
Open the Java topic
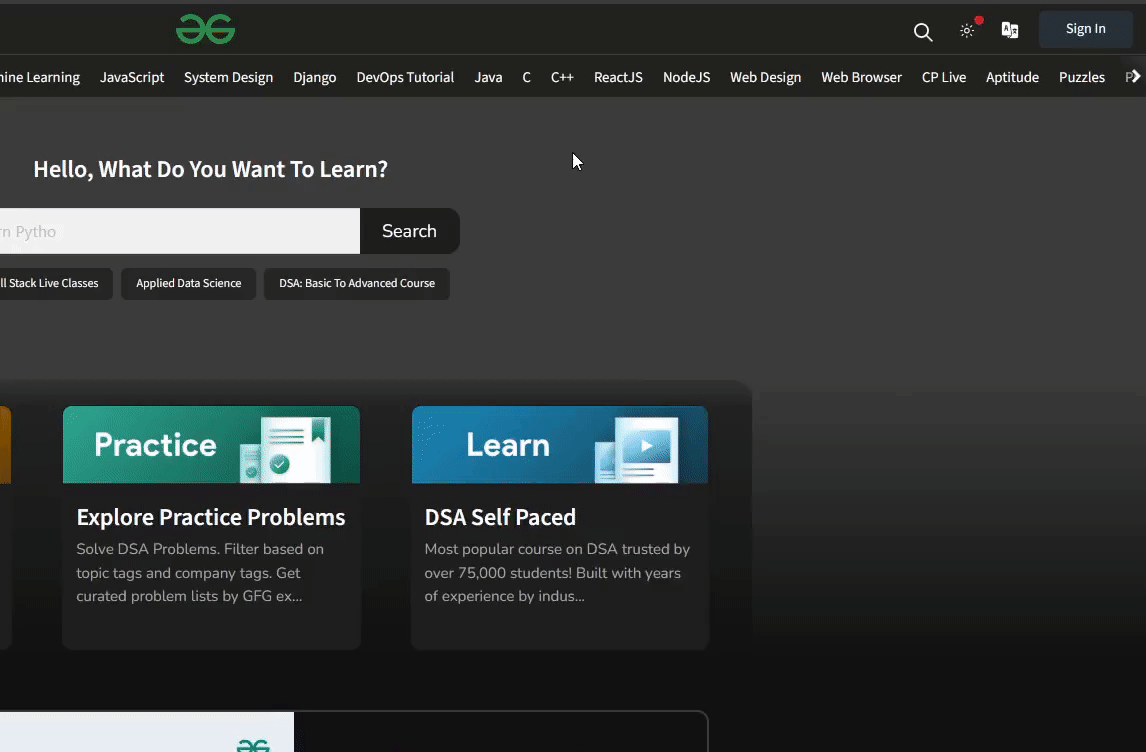pyautogui.click(x=488, y=77)
